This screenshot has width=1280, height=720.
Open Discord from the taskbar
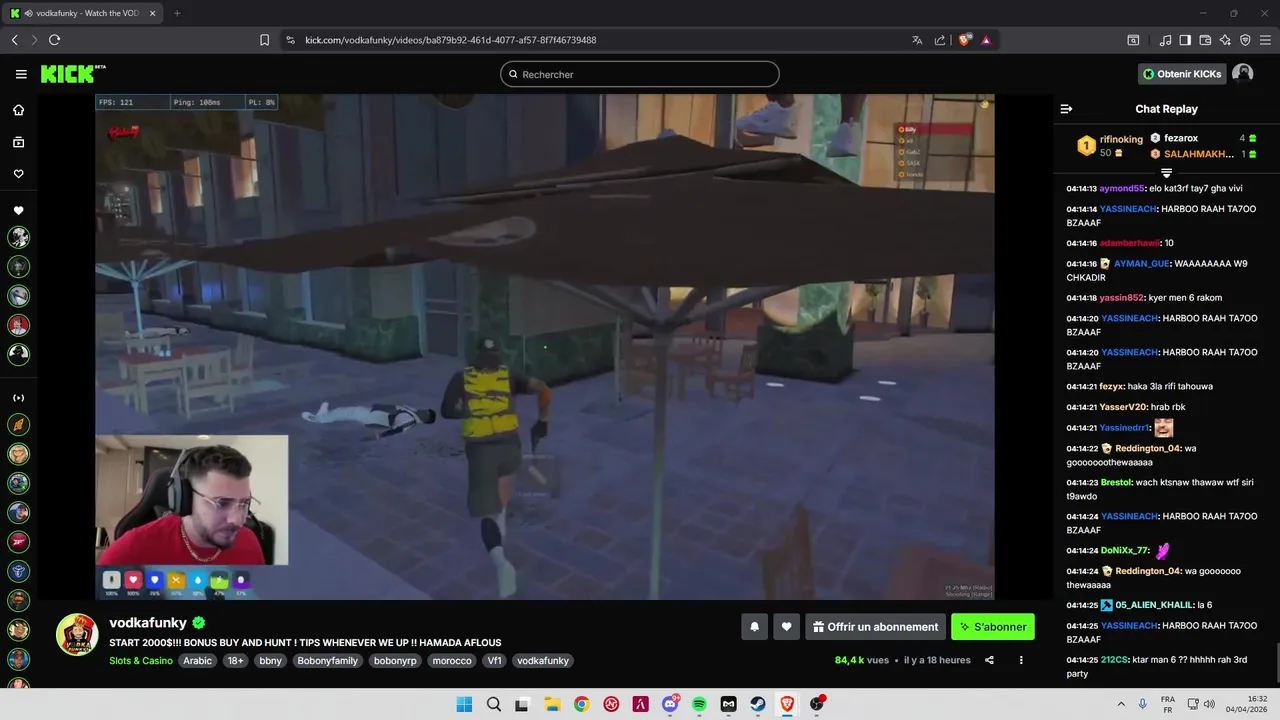pos(670,704)
